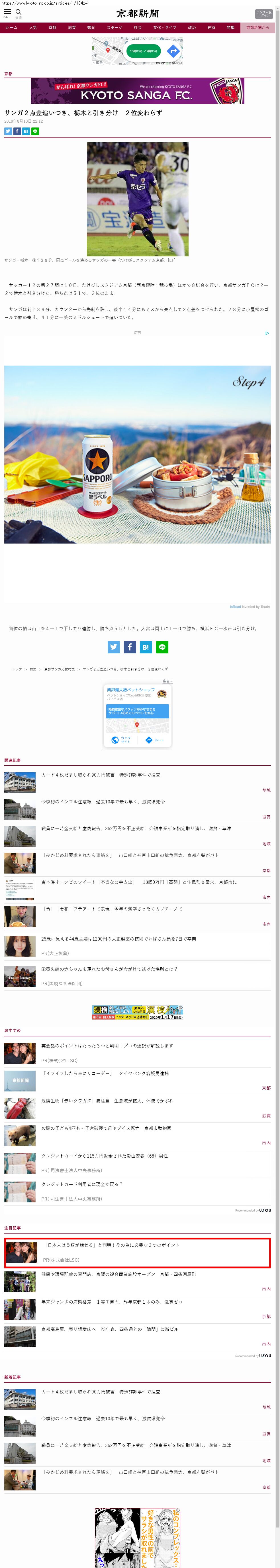Open the 危険生物「赤いクワガタ」要注意 article

pos(107,1101)
